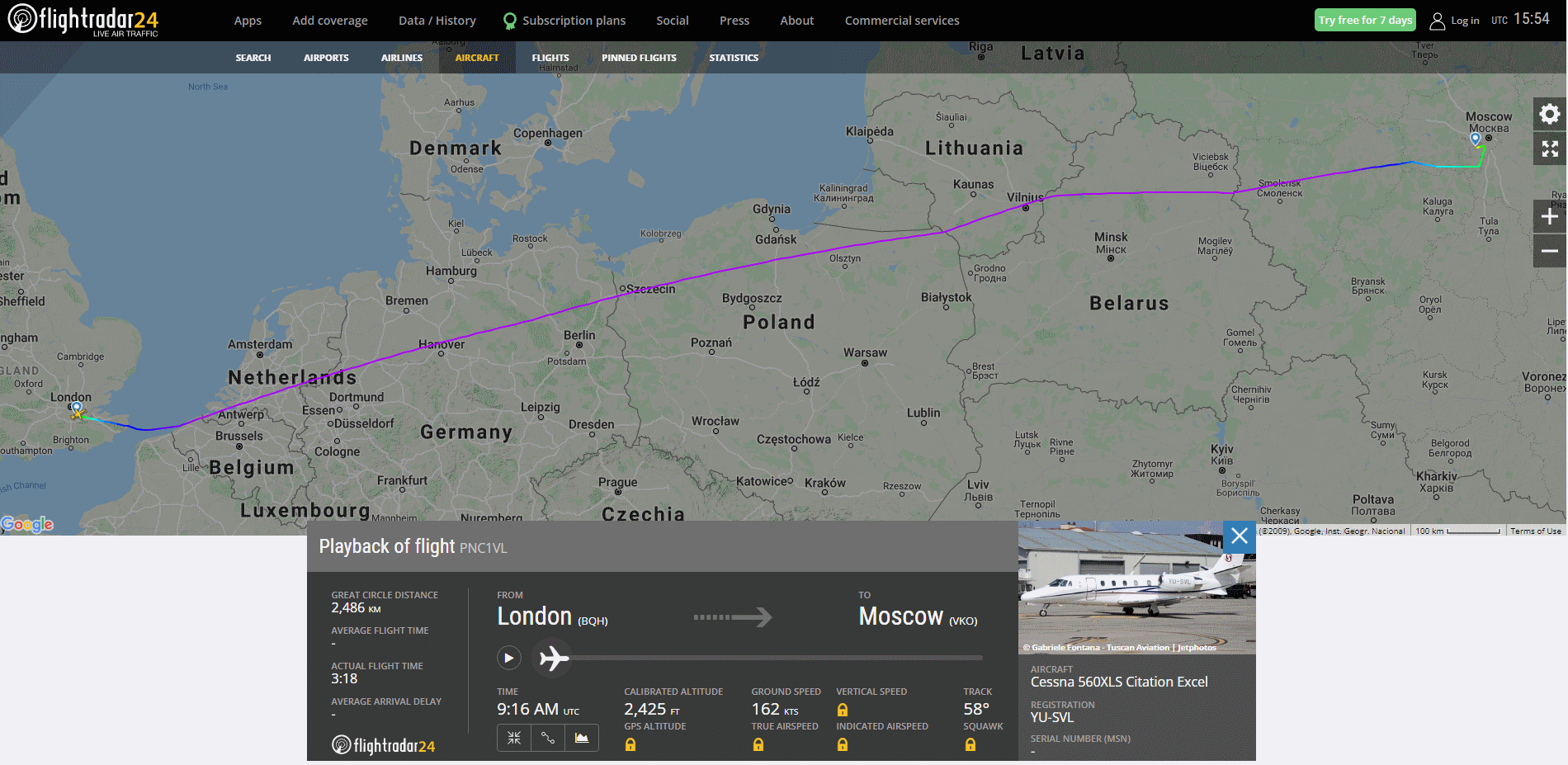1568x765 pixels.
Task: Click the locked Squawk padlock icon
Action: [x=971, y=744]
